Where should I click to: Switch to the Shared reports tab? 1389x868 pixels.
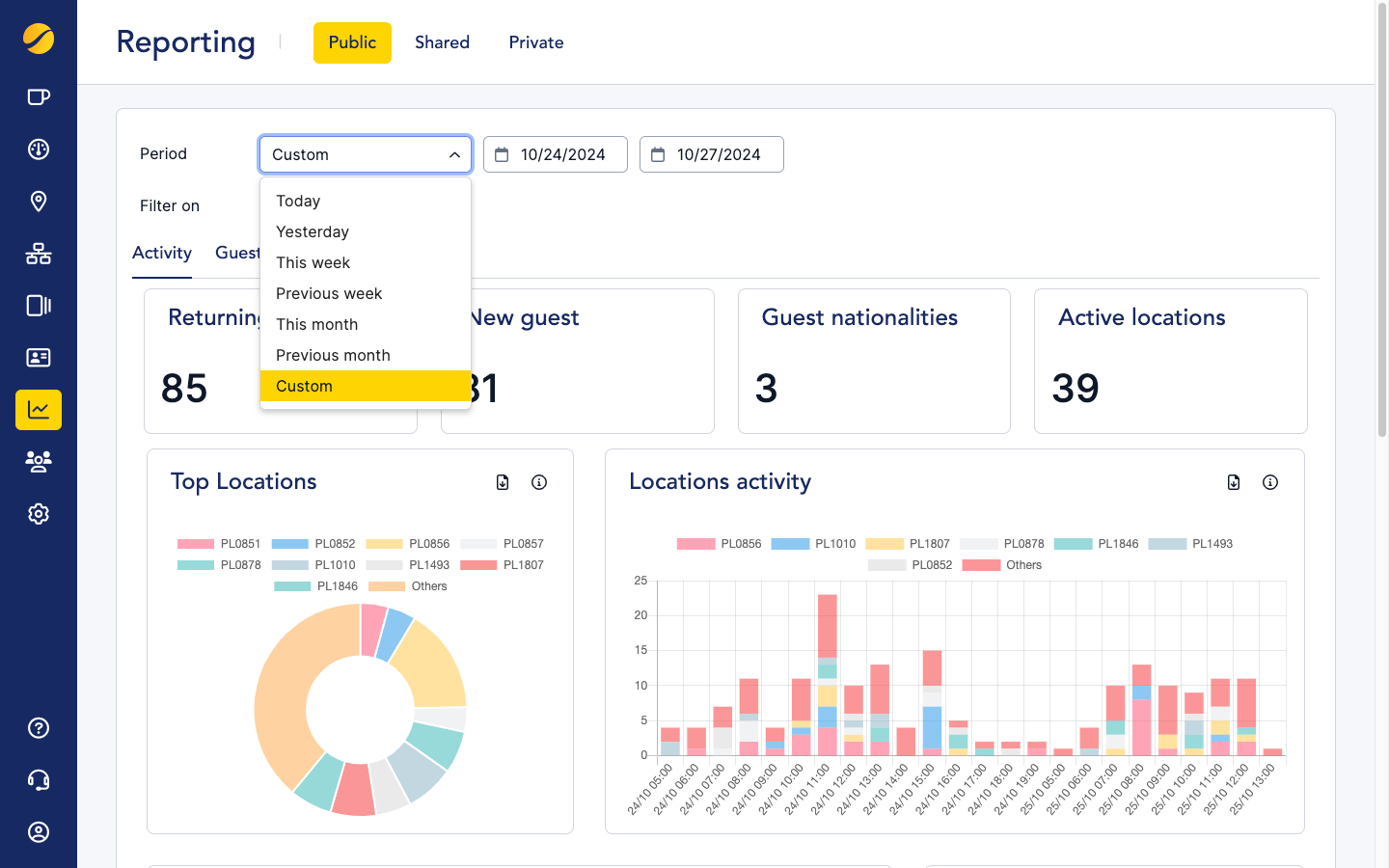[x=442, y=42]
